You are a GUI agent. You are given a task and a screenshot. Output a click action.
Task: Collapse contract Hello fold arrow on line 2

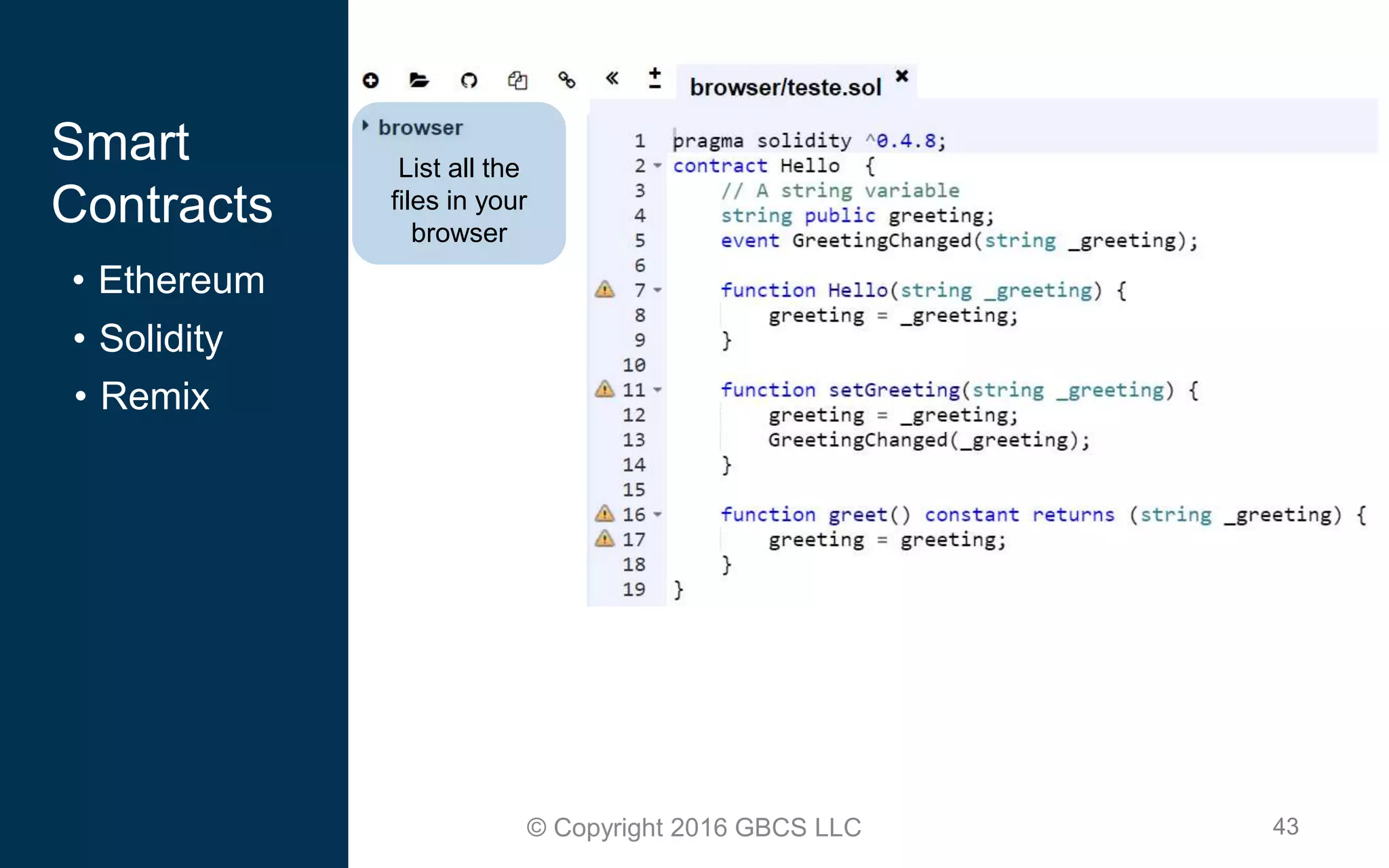point(657,166)
